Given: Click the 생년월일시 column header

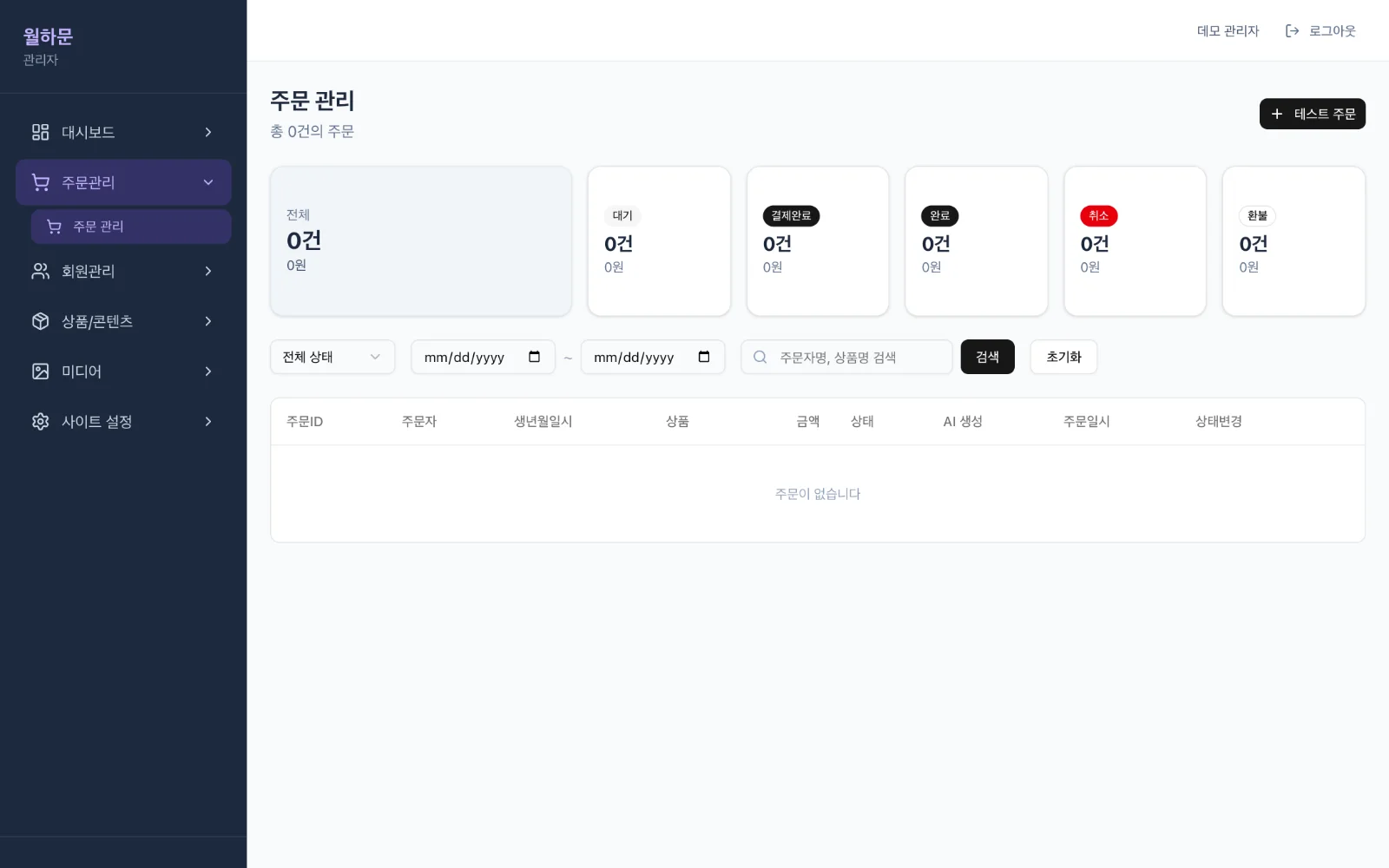Looking at the screenshot, I should click(543, 422).
